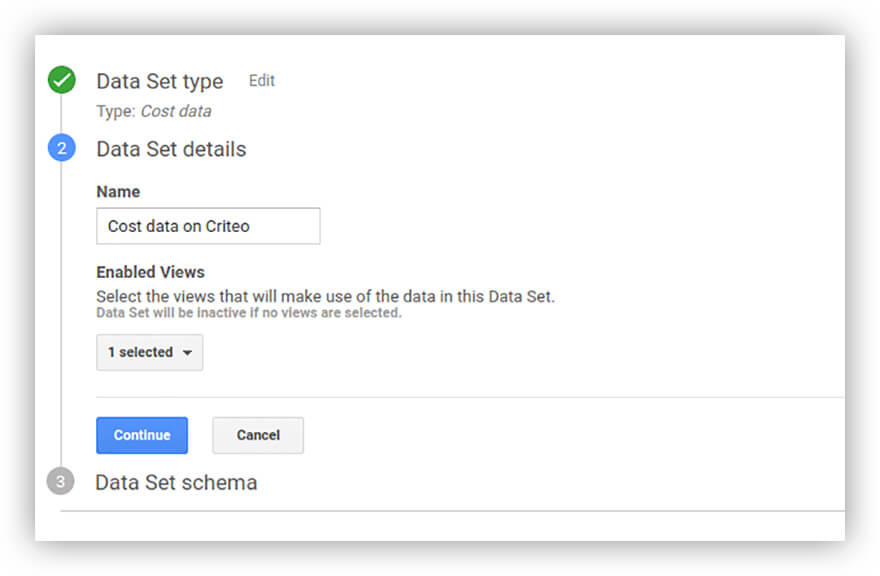Viewport: 880px width, 576px height.
Task: Open the '1 selected' views dropdown
Action: (x=149, y=353)
